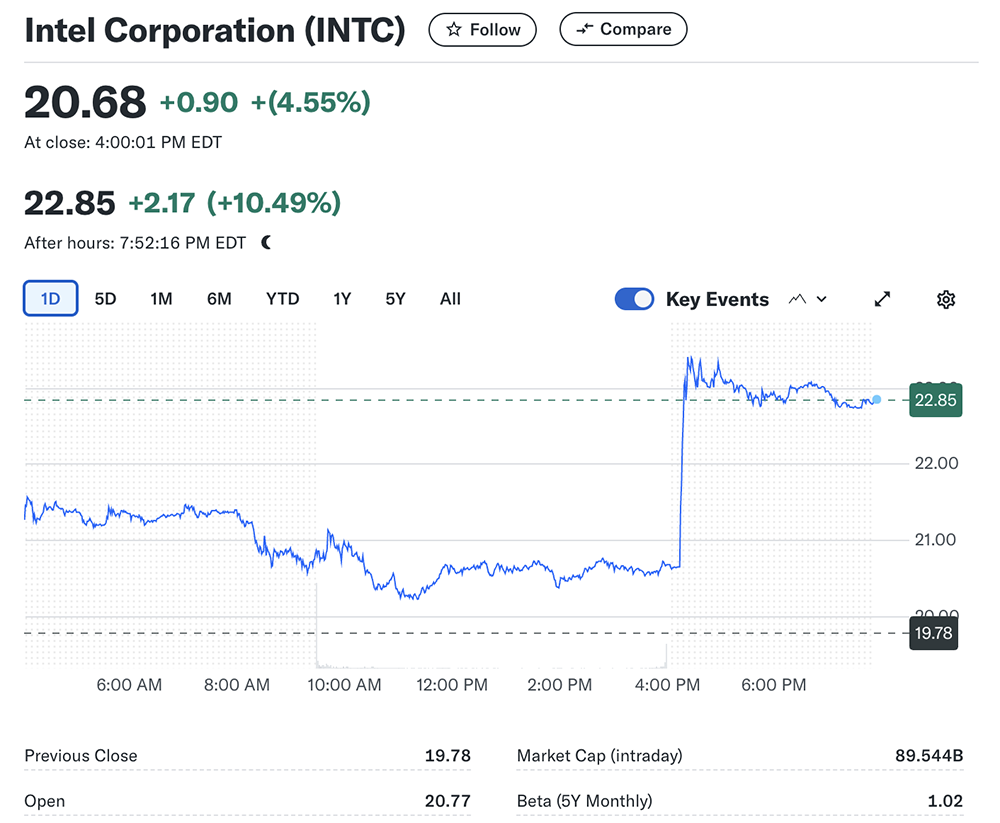This screenshot has width=1000, height=823.
Task: Switch to 6M time range
Action: [x=219, y=299]
